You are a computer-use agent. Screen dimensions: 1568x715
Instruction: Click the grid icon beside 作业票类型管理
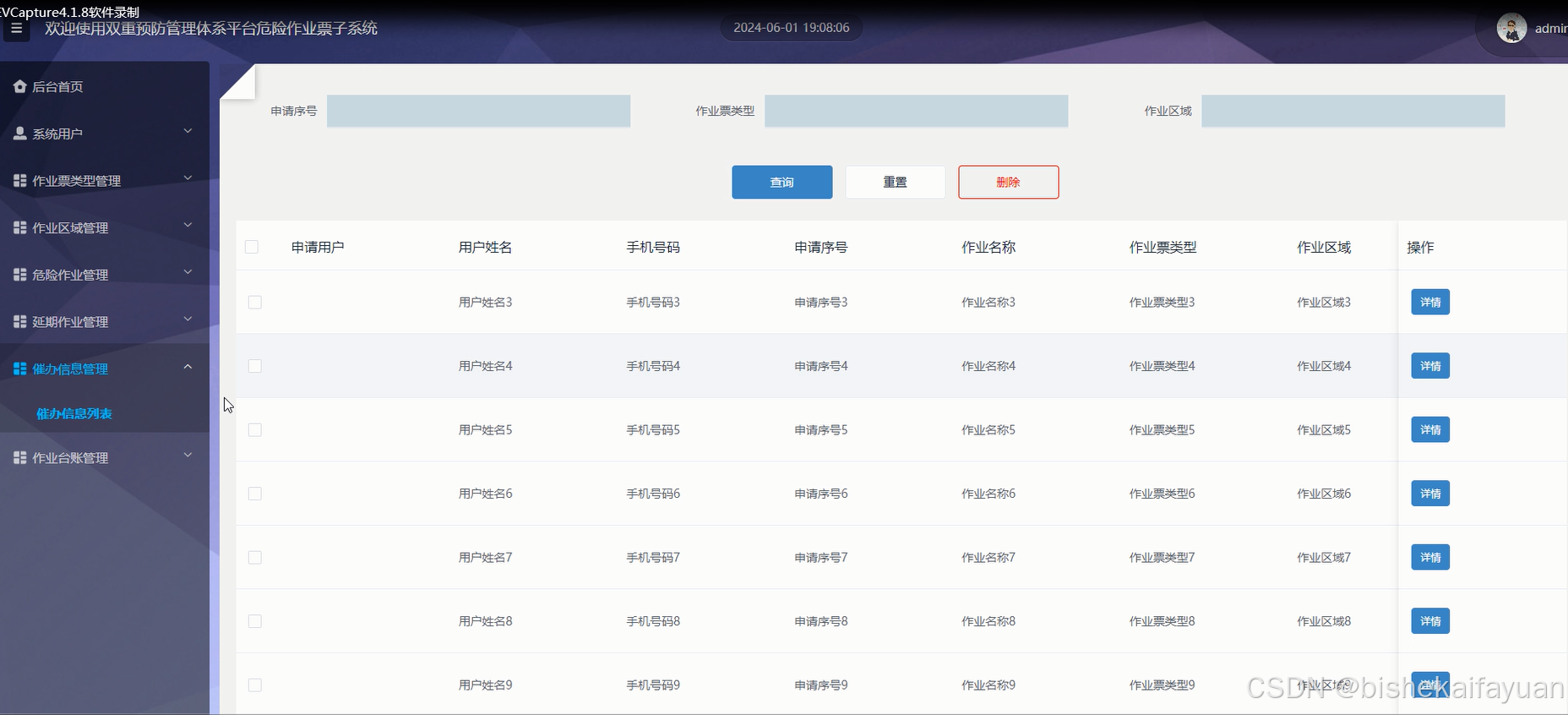click(20, 180)
